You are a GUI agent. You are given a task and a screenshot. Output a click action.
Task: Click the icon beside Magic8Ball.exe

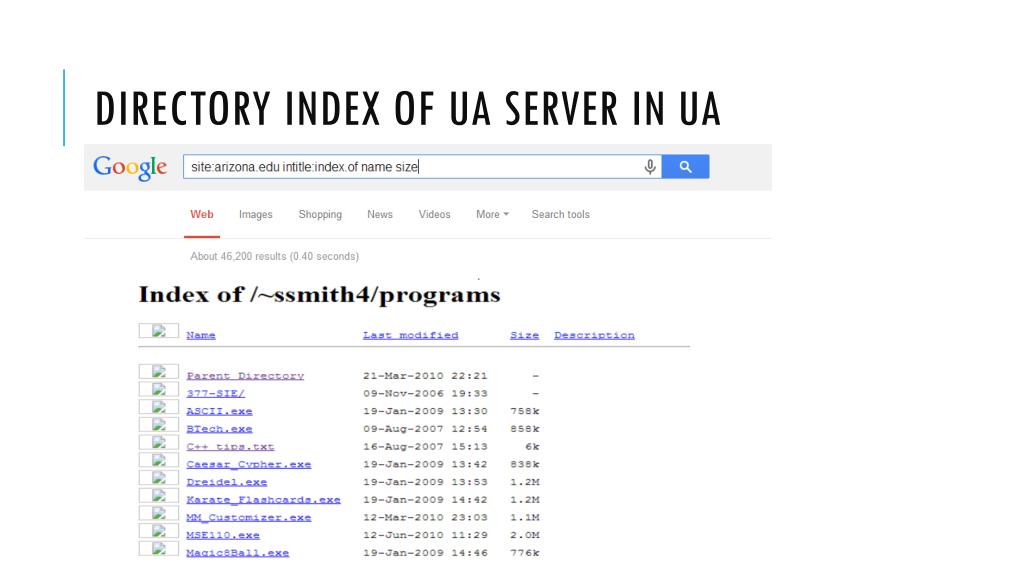click(159, 548)
